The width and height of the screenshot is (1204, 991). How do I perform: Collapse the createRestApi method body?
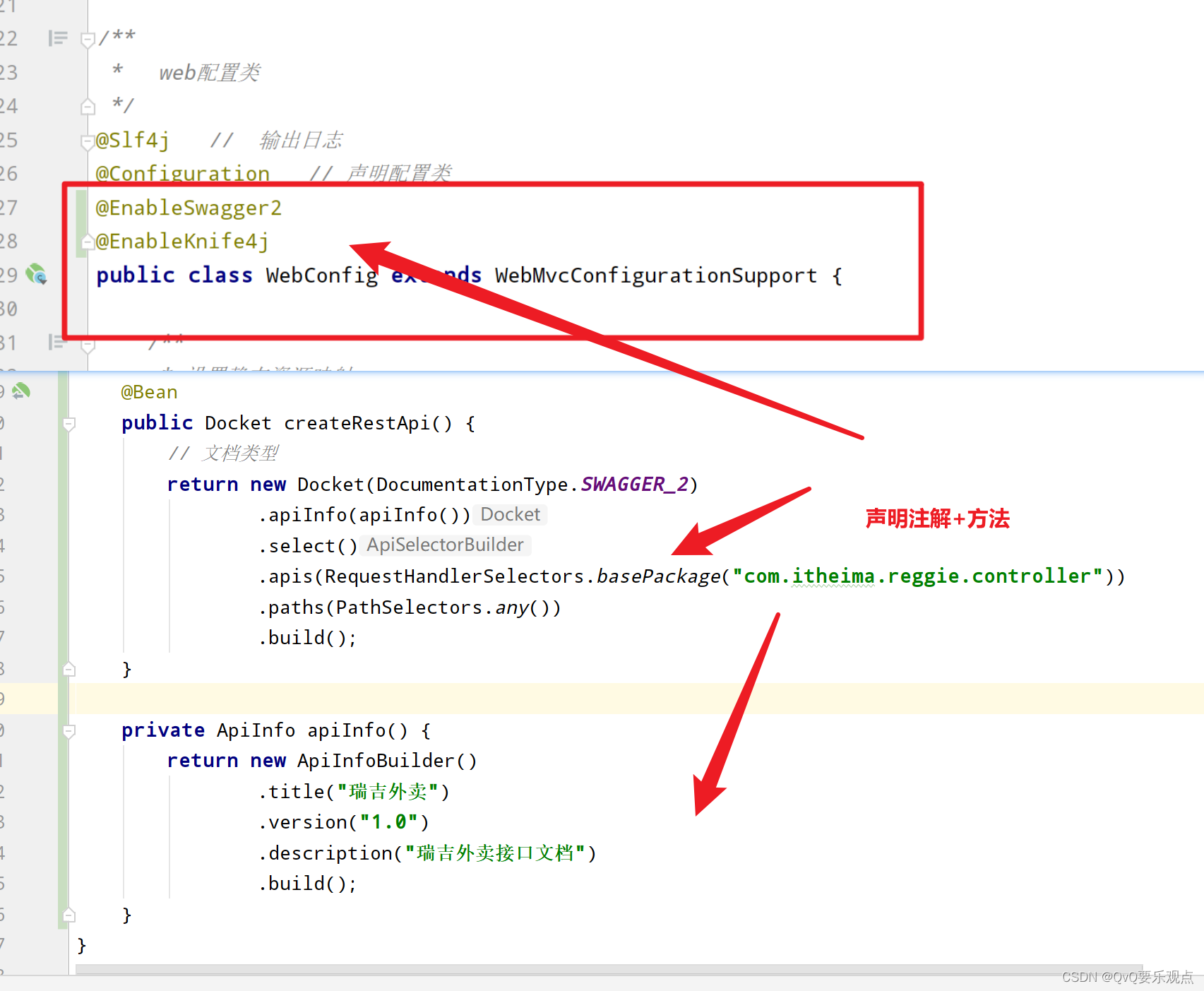(x=69, y=424)
